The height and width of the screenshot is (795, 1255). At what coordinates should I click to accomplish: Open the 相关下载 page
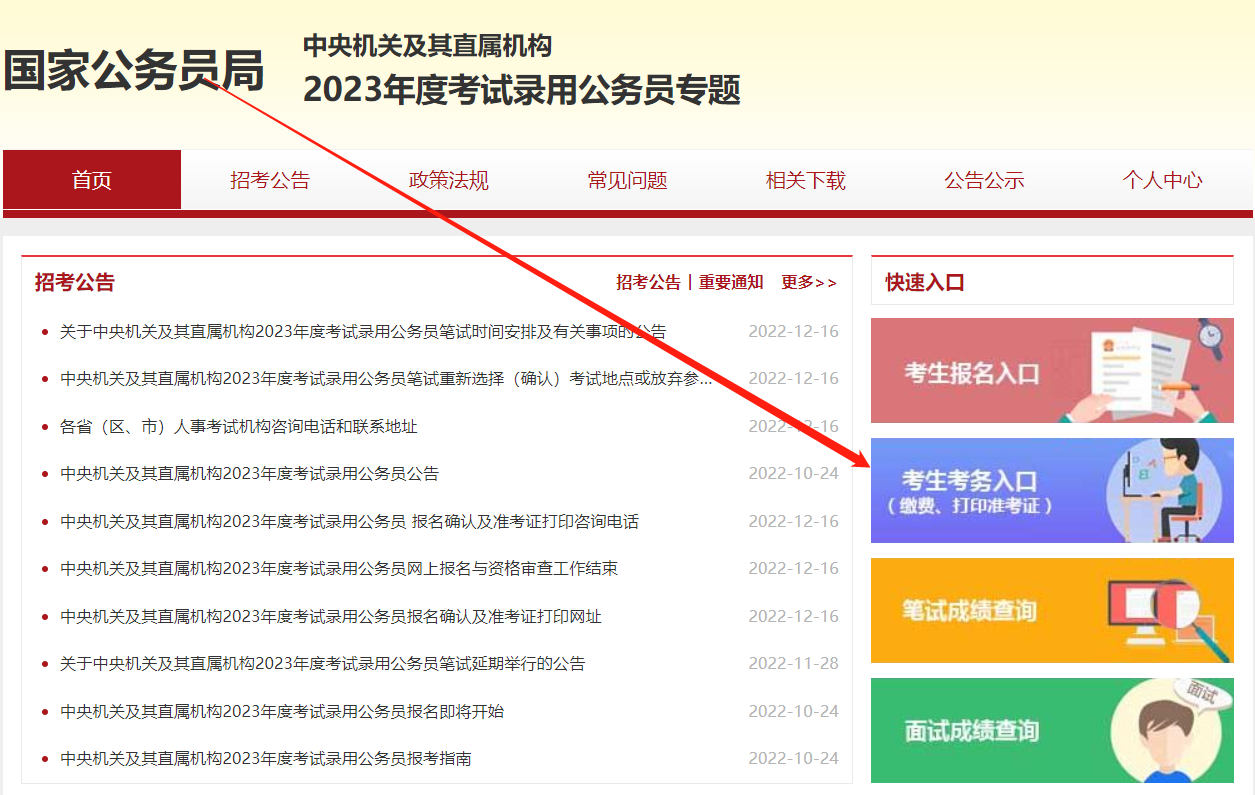(x=805, y=179)
